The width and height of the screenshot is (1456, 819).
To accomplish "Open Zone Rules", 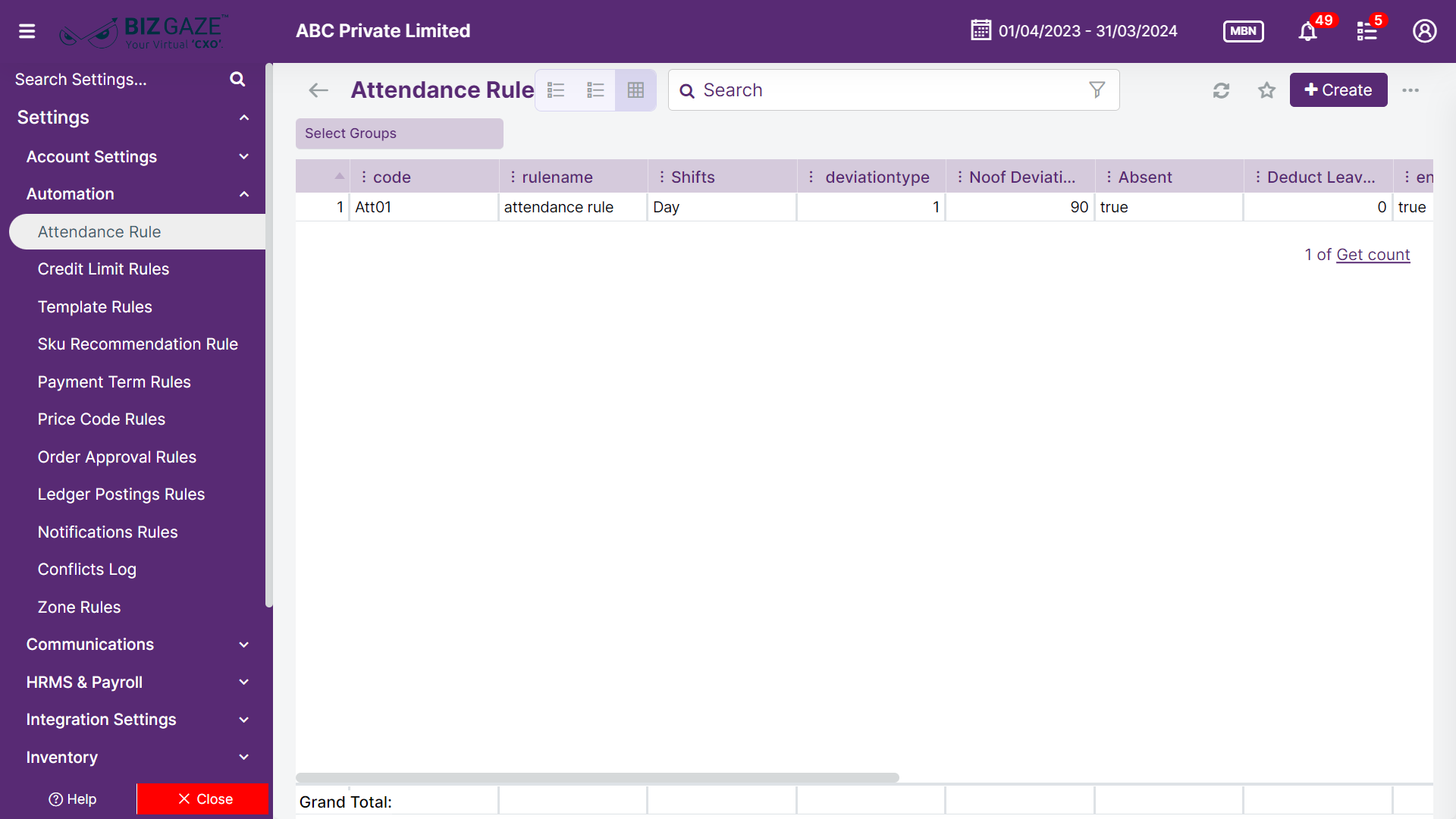I will pos(79,607).
